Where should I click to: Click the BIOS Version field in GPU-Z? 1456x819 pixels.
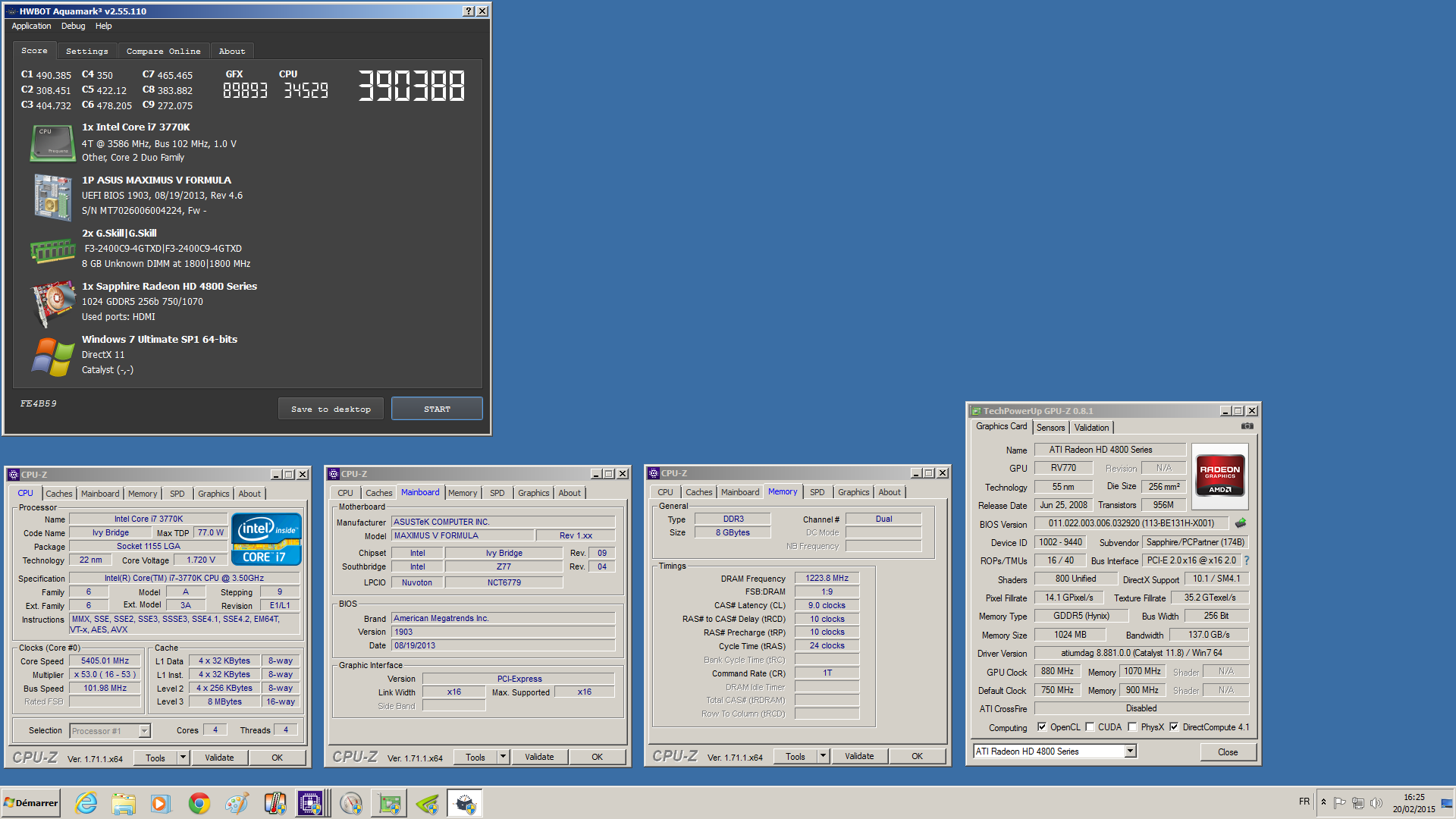click(x=1131, y=523)
